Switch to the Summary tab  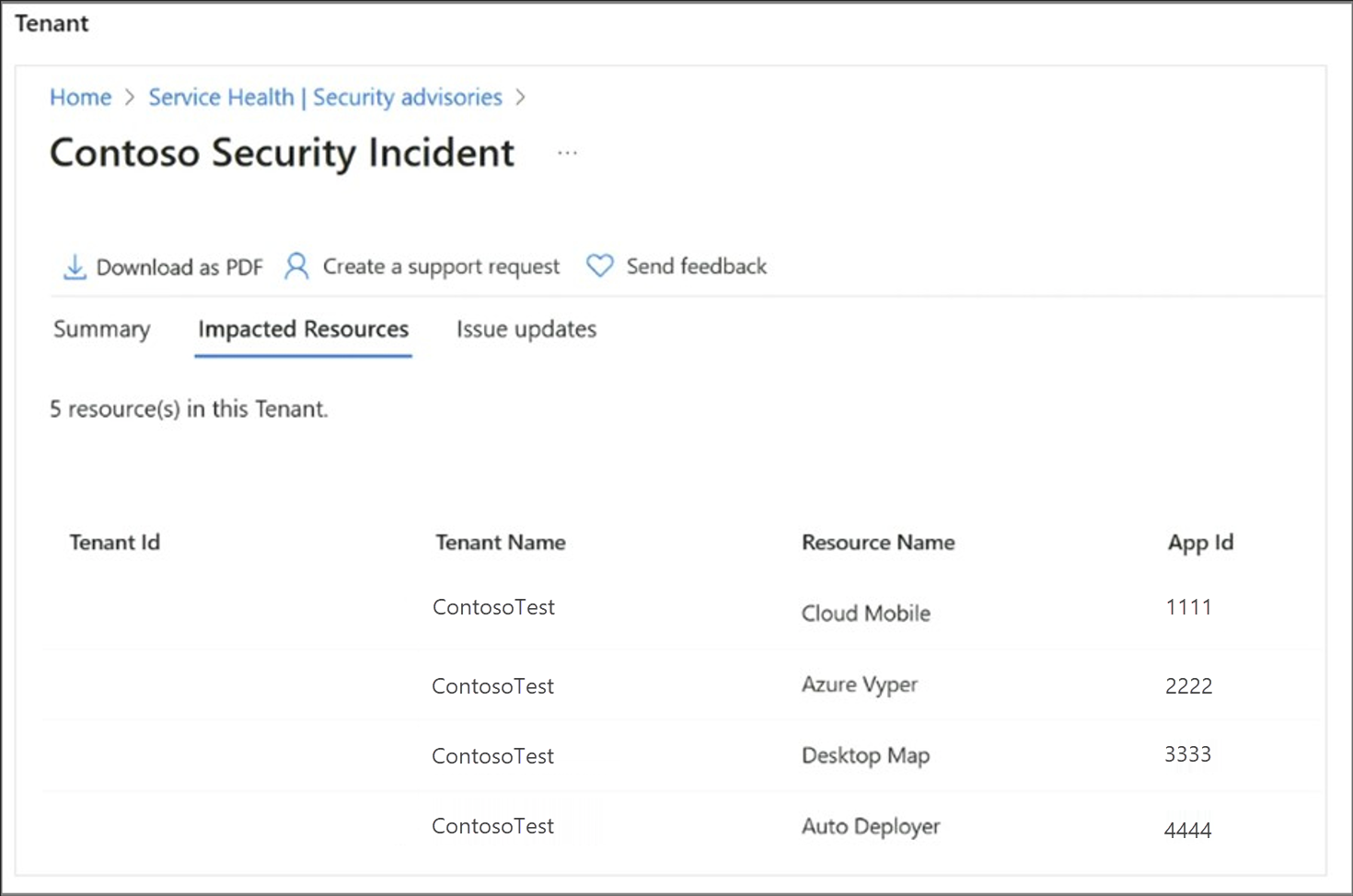[x=102, y=329]
